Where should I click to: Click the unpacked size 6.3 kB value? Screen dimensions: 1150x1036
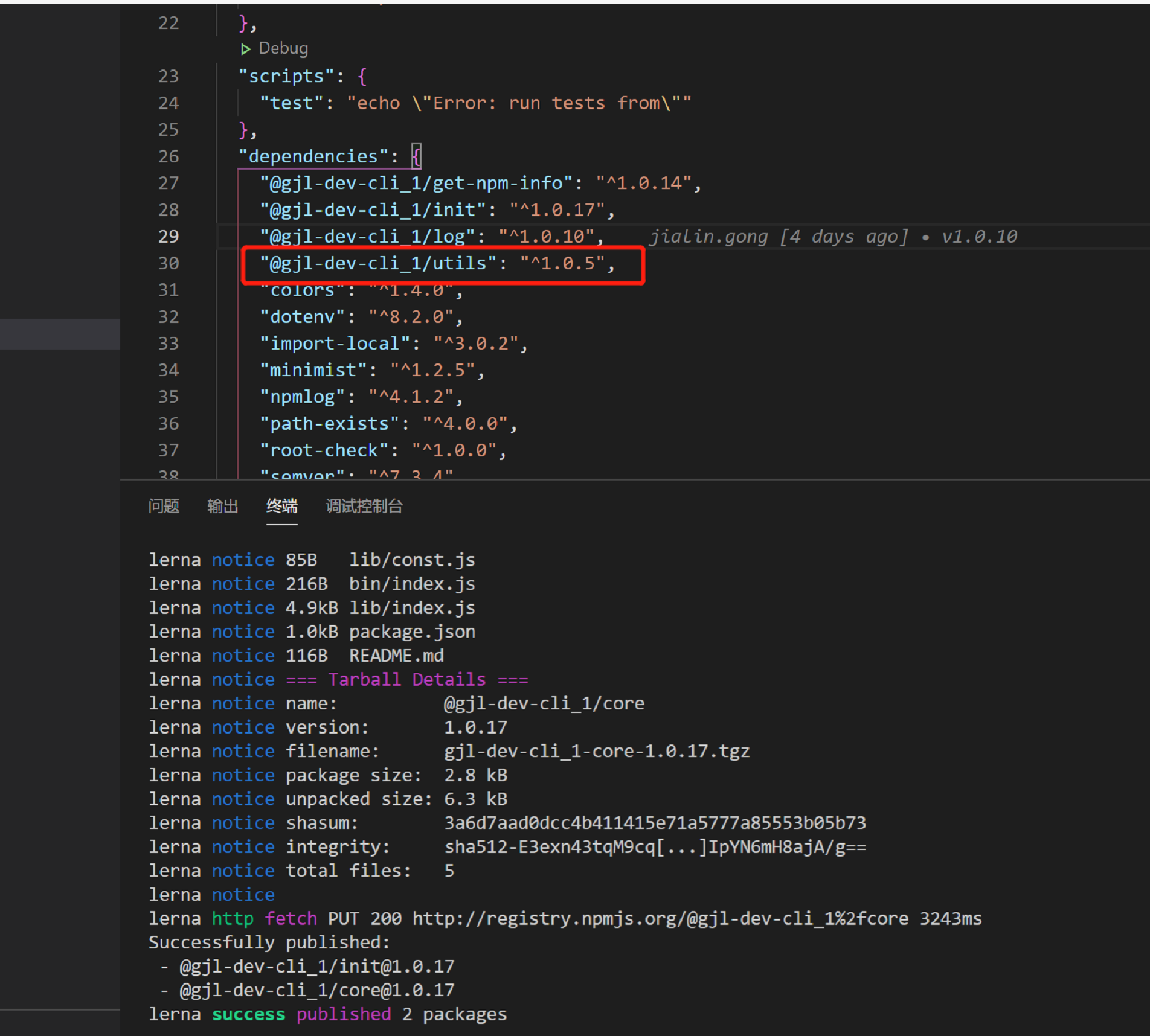[x=476, y=799]
